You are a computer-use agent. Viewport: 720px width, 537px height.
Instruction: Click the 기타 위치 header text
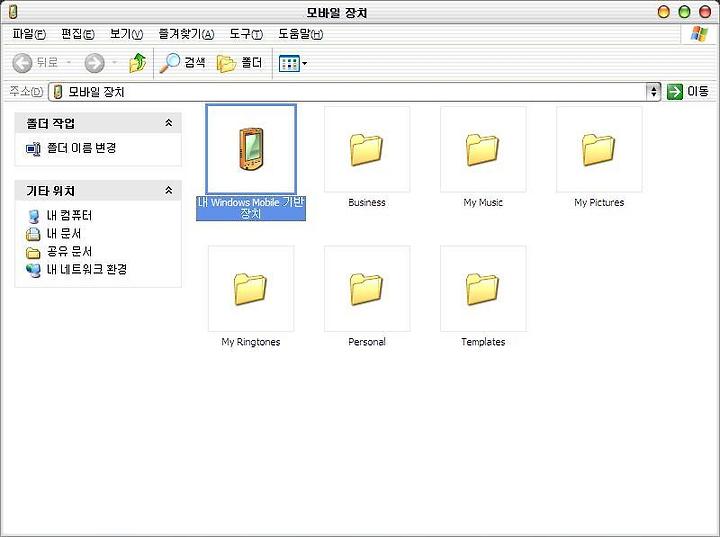tap(51, 190)
